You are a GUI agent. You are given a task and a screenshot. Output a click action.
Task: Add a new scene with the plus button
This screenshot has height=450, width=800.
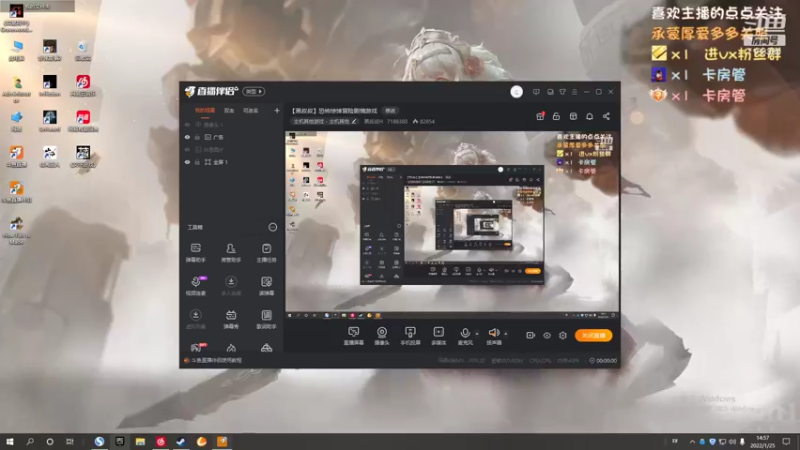277,110
